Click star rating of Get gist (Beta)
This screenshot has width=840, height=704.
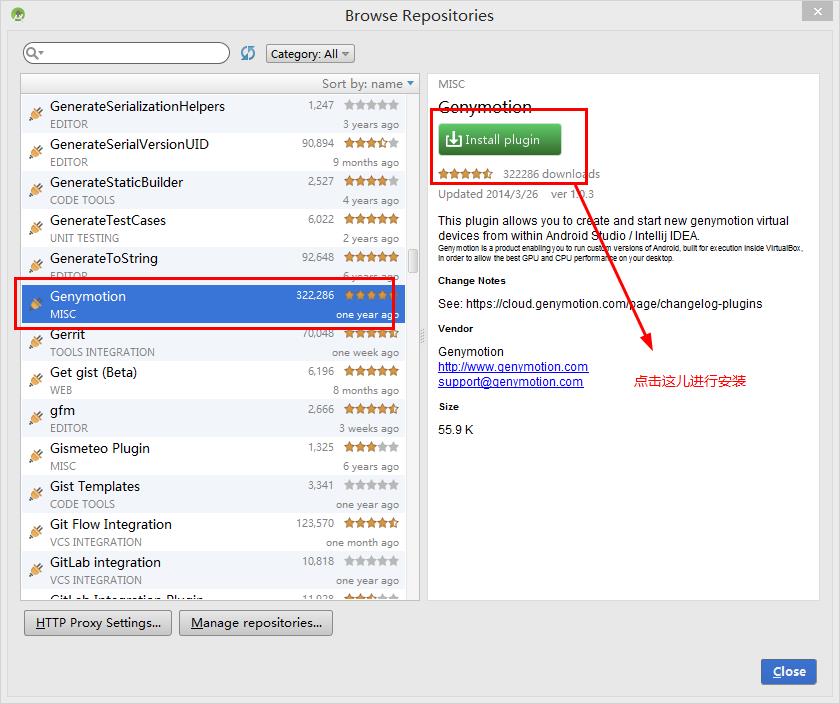371,371
